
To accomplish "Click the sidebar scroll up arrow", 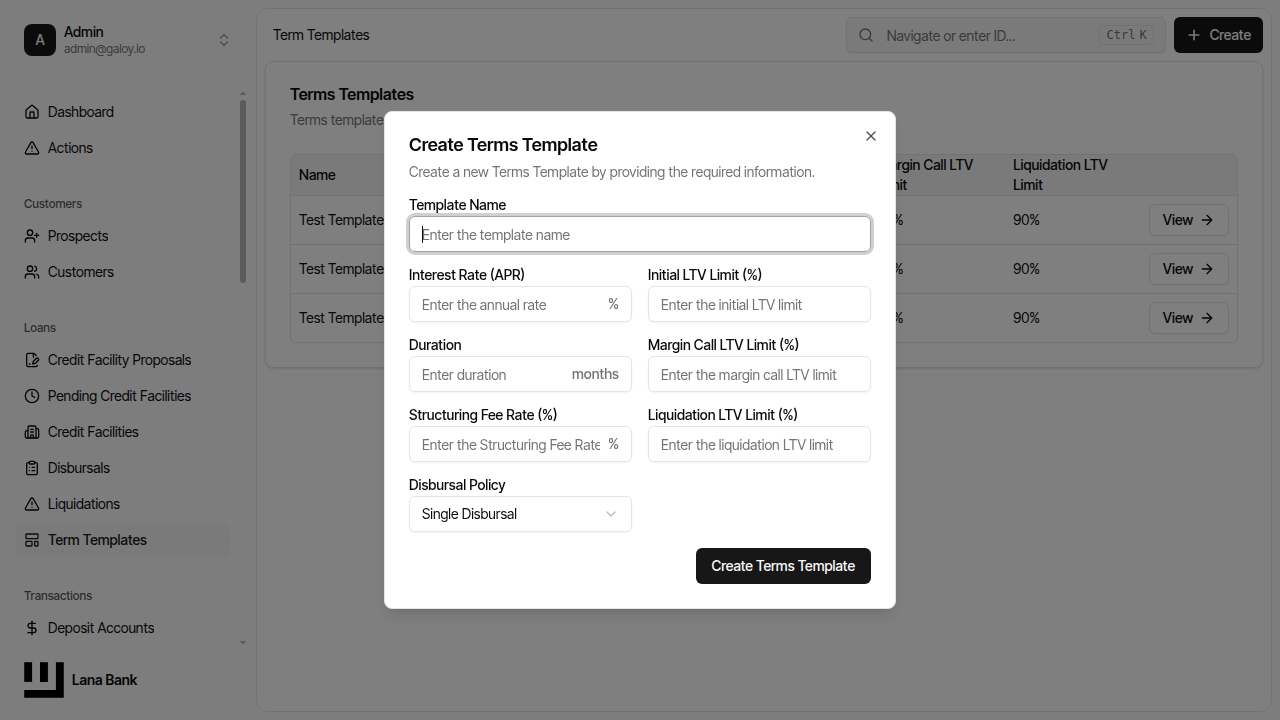I will (x=243, y=94).
